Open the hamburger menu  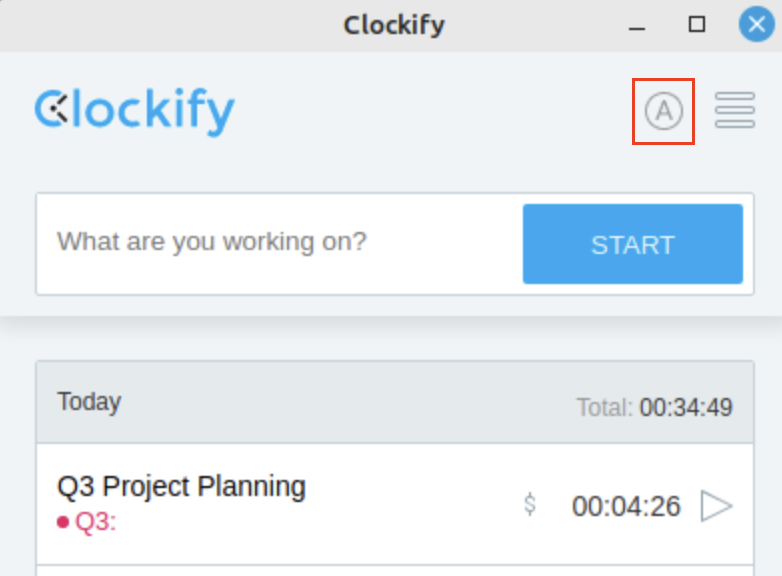pos(735,110)
